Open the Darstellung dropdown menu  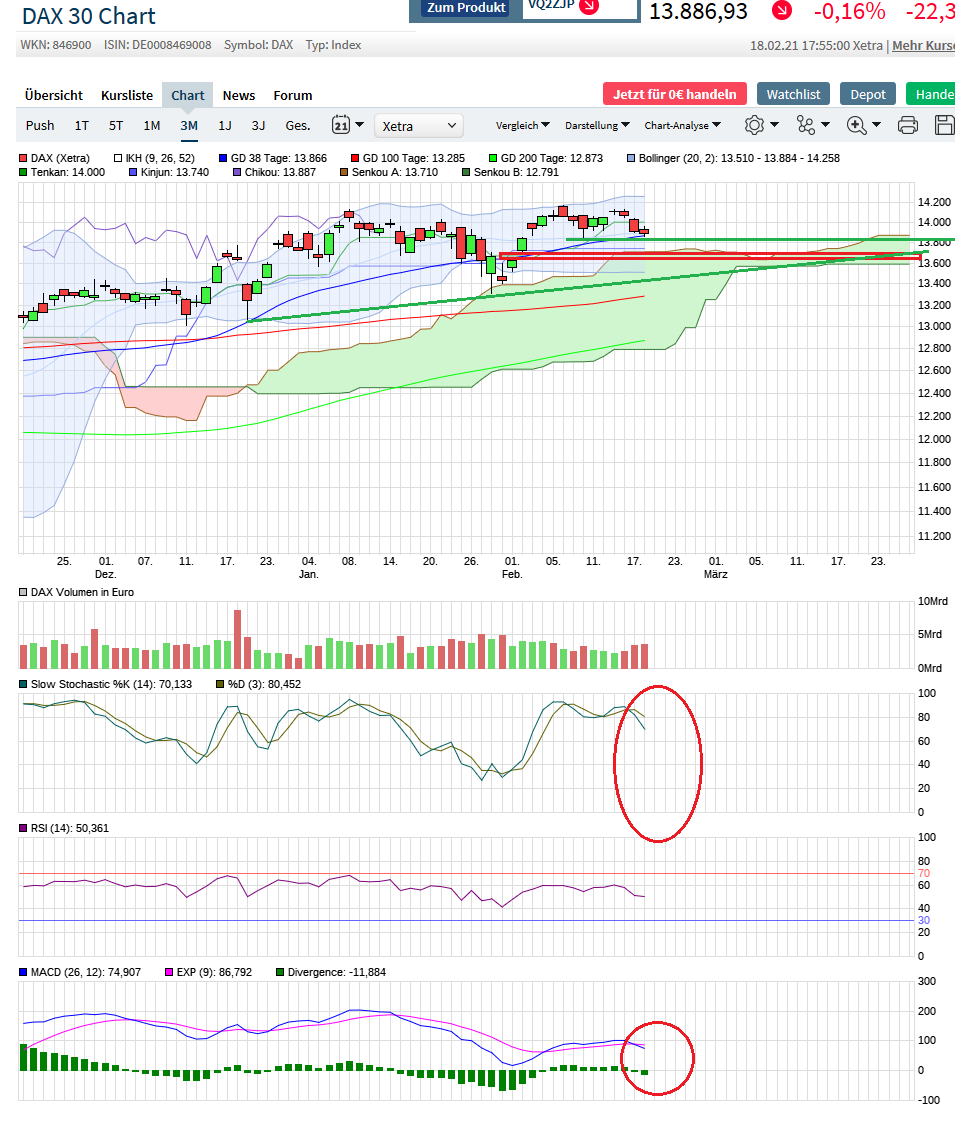coord(597,125)
